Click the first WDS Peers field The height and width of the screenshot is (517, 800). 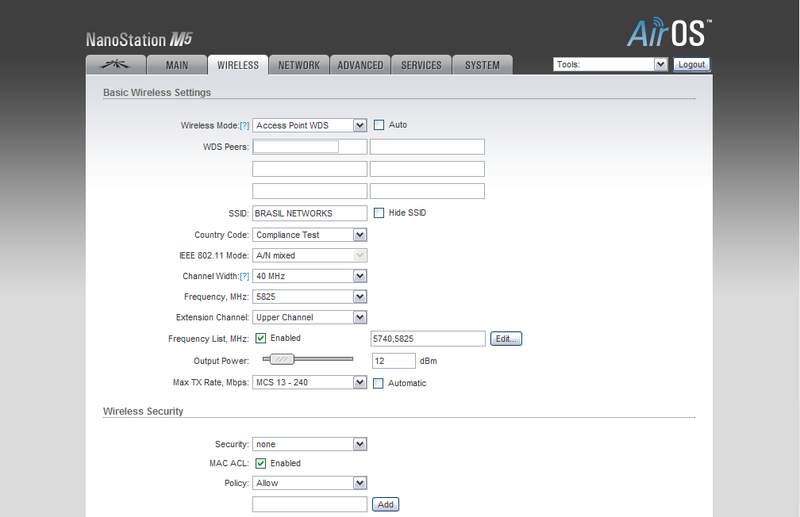point(310,147)
